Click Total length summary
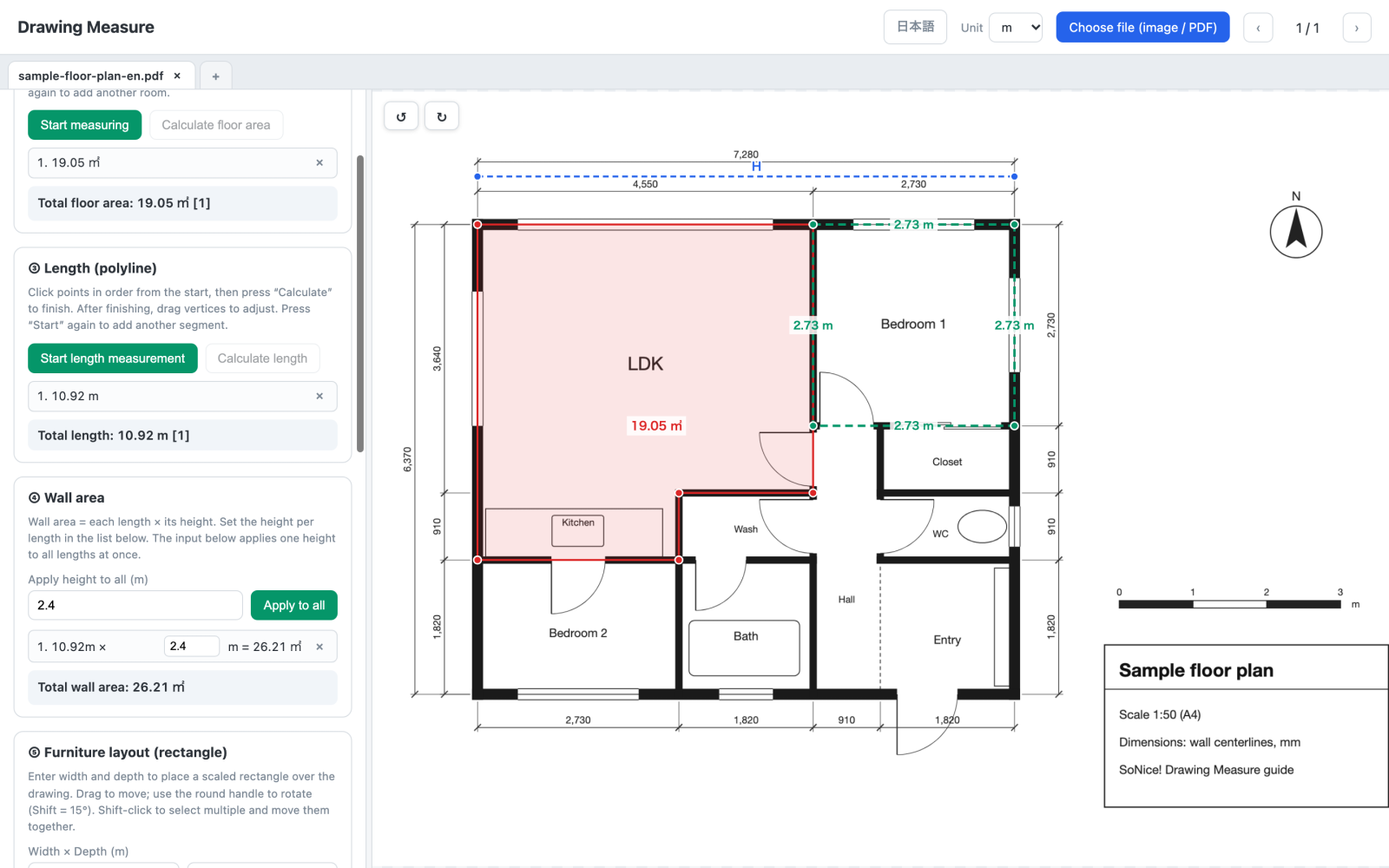Image resolution: width=1389 pixels, height=868 pixels. point(182,436)
